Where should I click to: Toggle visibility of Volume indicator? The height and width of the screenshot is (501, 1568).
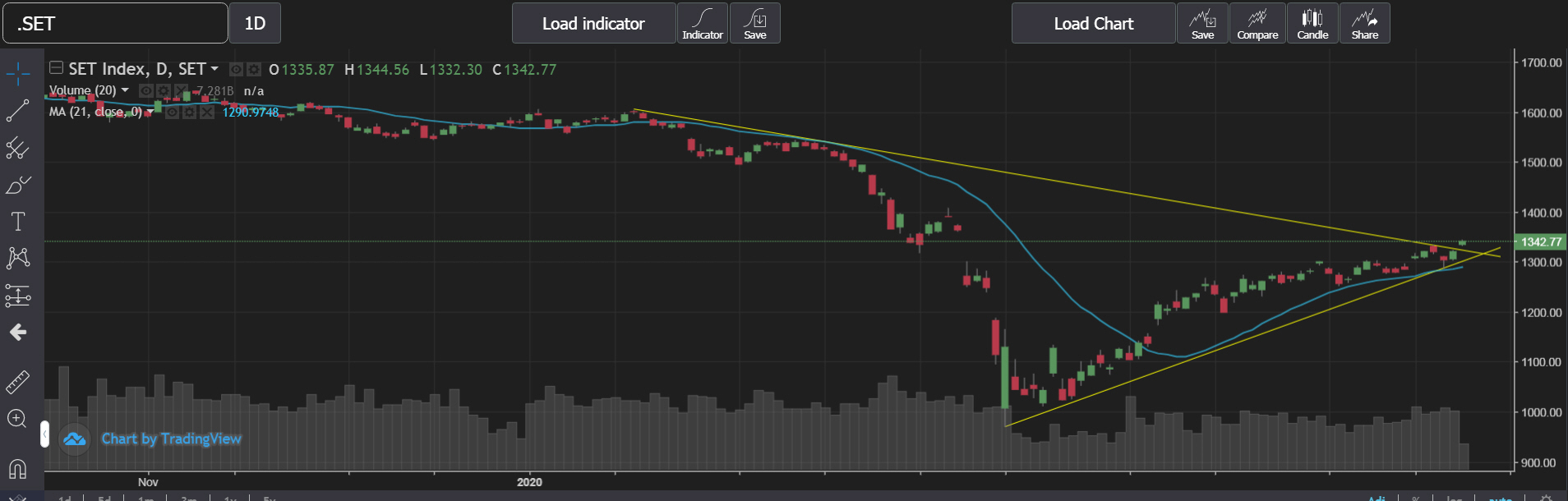146,90
